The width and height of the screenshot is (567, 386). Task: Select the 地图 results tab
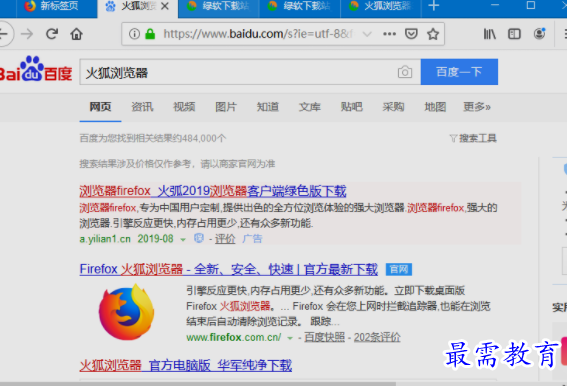435,107
